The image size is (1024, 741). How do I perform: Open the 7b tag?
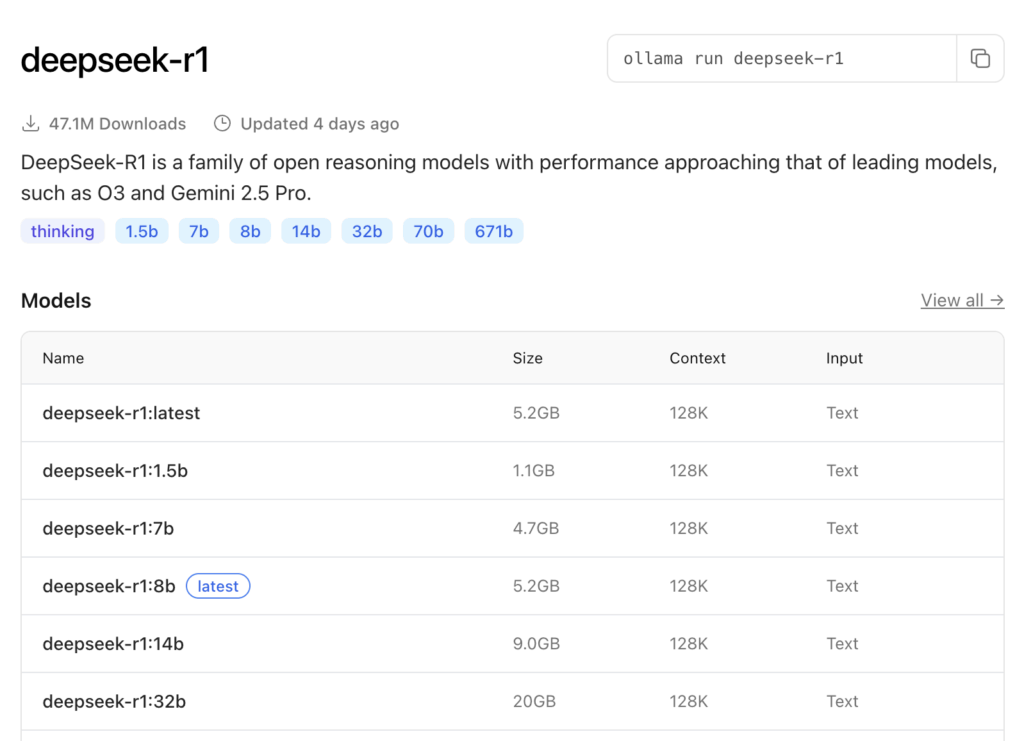[199, 231]
